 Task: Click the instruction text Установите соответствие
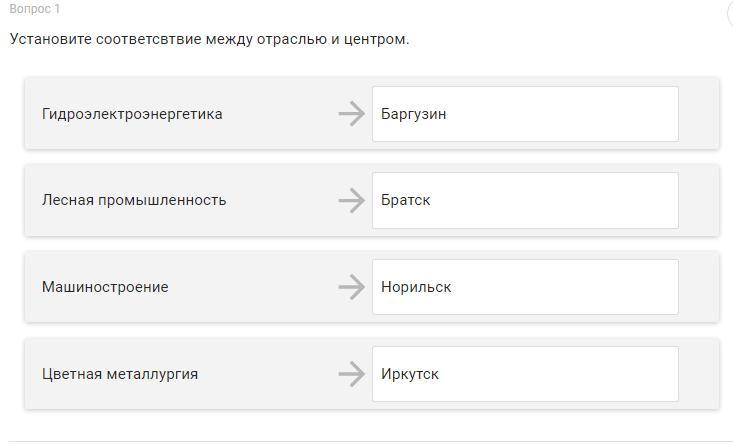point(209,39)
